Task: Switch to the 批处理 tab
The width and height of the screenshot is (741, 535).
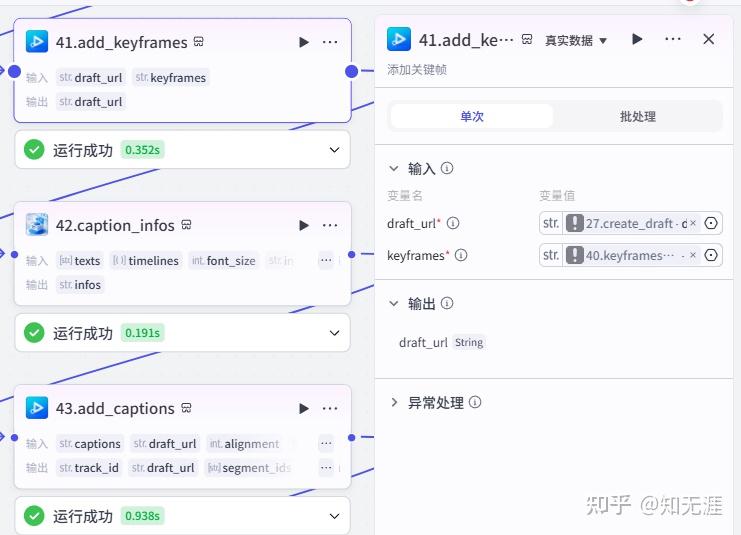Action: click(638, 116)
